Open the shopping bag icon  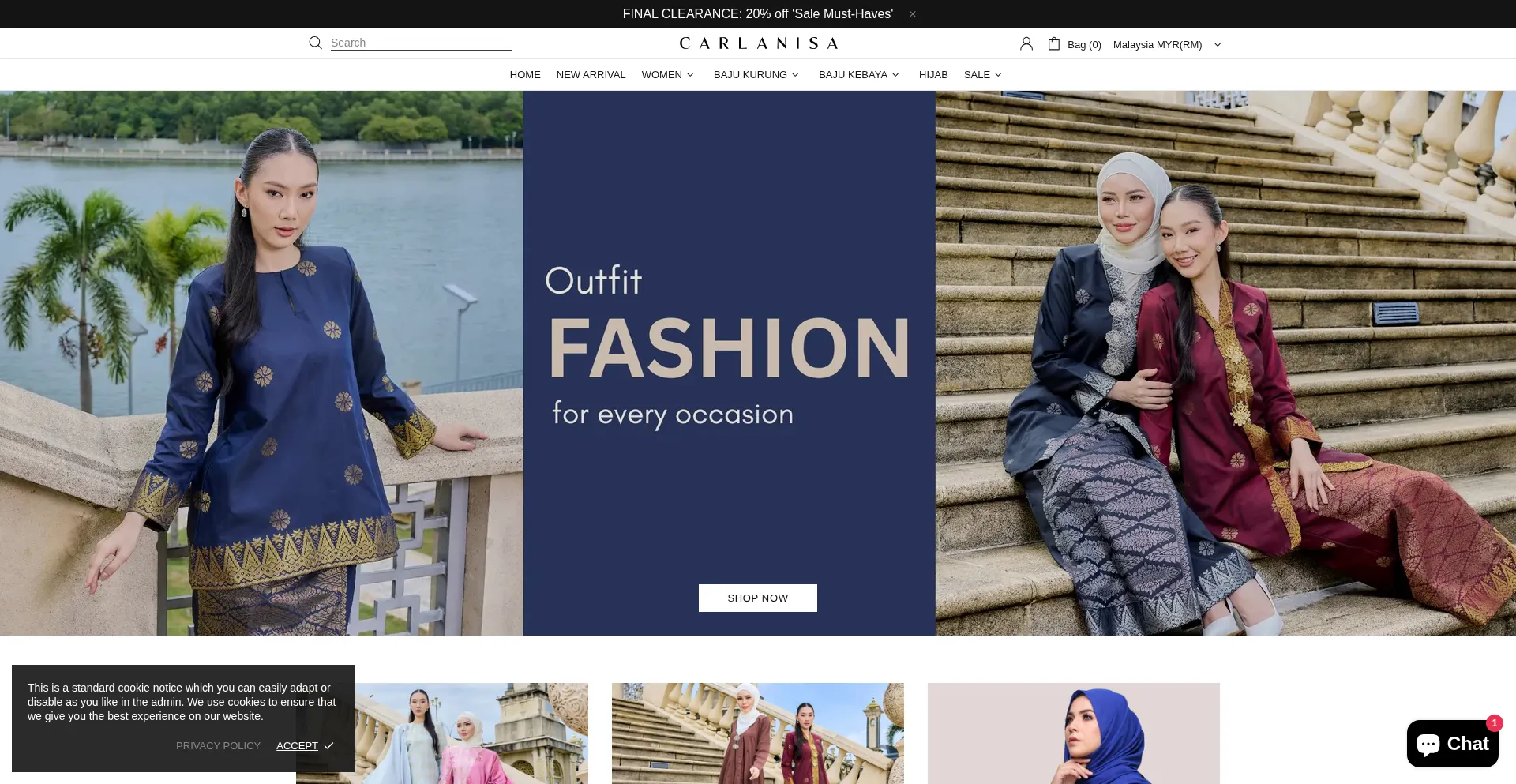1054,44
